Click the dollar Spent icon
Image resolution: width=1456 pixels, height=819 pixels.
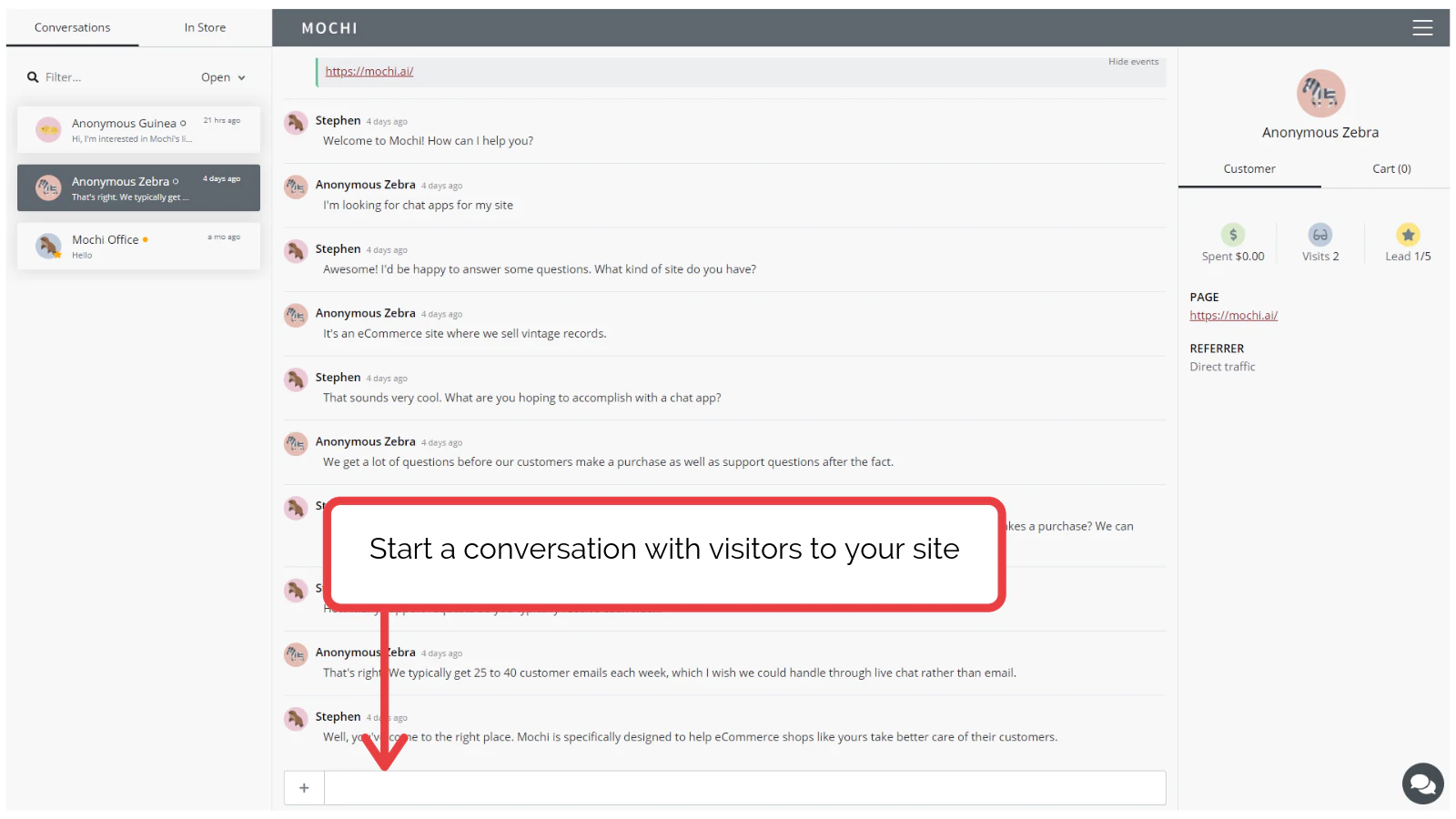tap(1233, 235)
